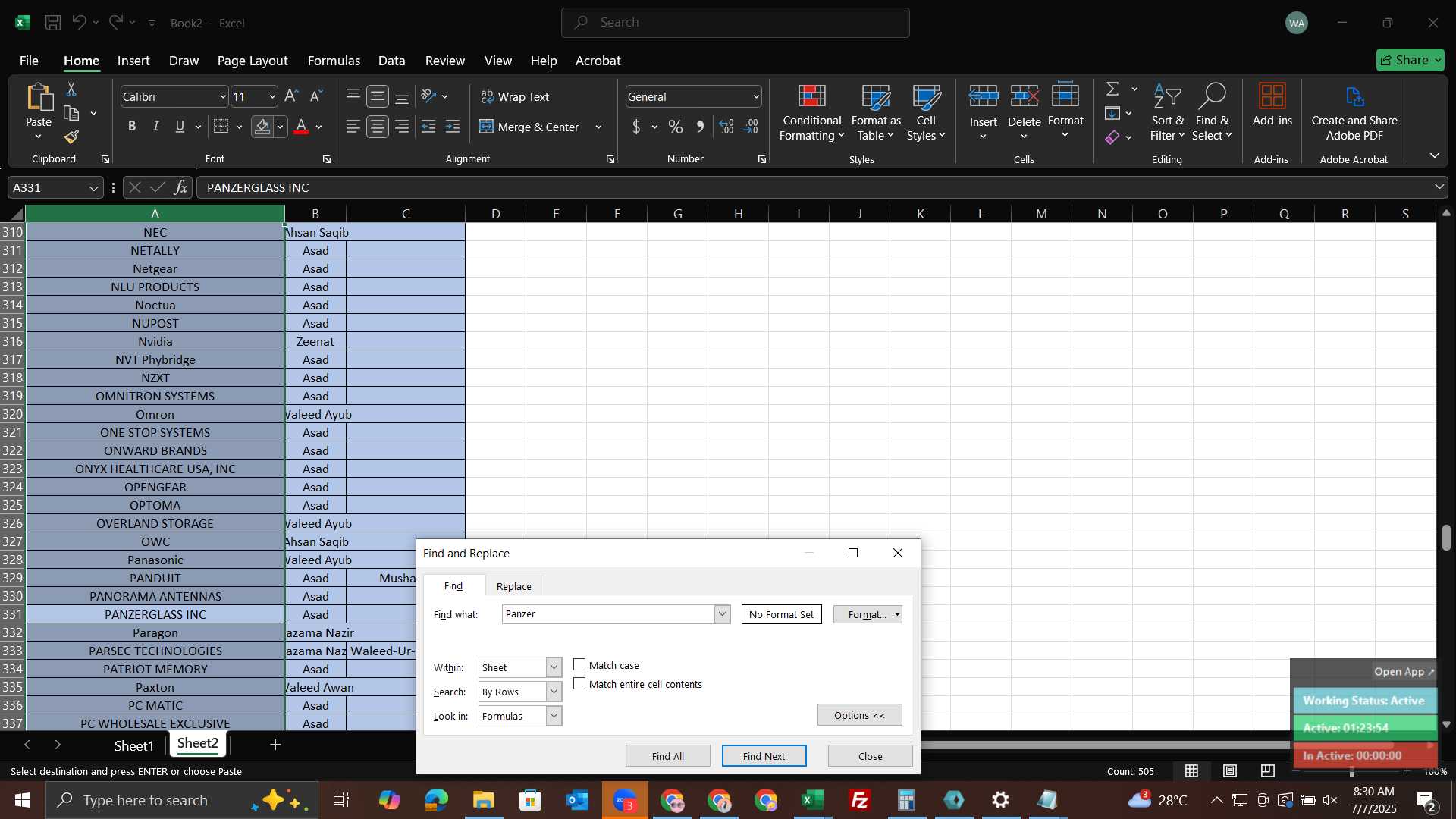Switch to Sheet1 tab
1456x819 pixels.
133,746
